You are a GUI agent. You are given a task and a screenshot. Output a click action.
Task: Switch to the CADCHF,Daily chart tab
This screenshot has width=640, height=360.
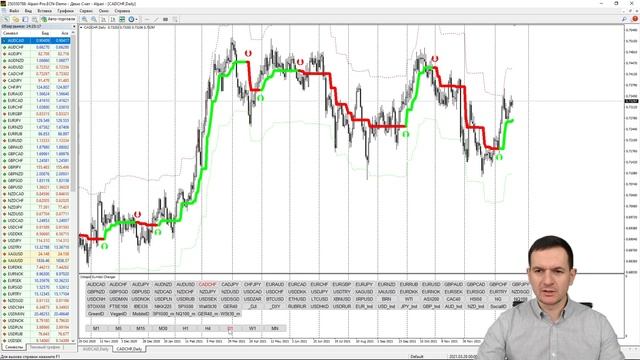129,349
